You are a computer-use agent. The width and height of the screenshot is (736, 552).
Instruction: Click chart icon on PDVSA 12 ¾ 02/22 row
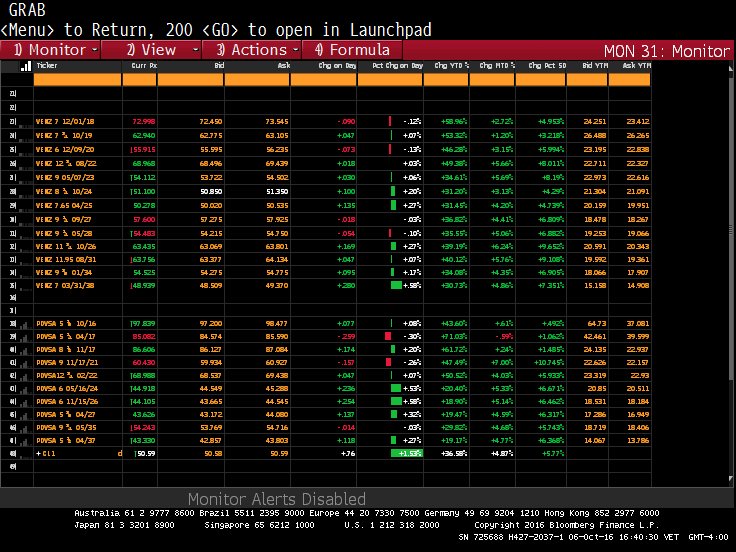click(x=24, y=376)
